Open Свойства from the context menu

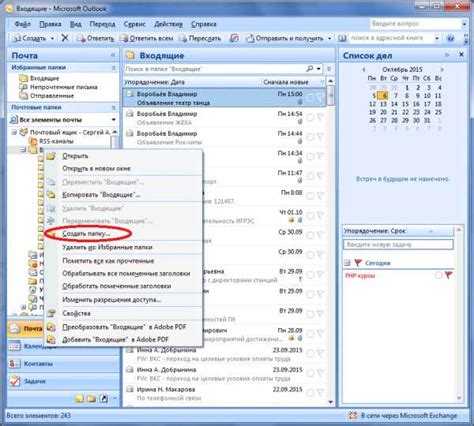tap(76, 313)
